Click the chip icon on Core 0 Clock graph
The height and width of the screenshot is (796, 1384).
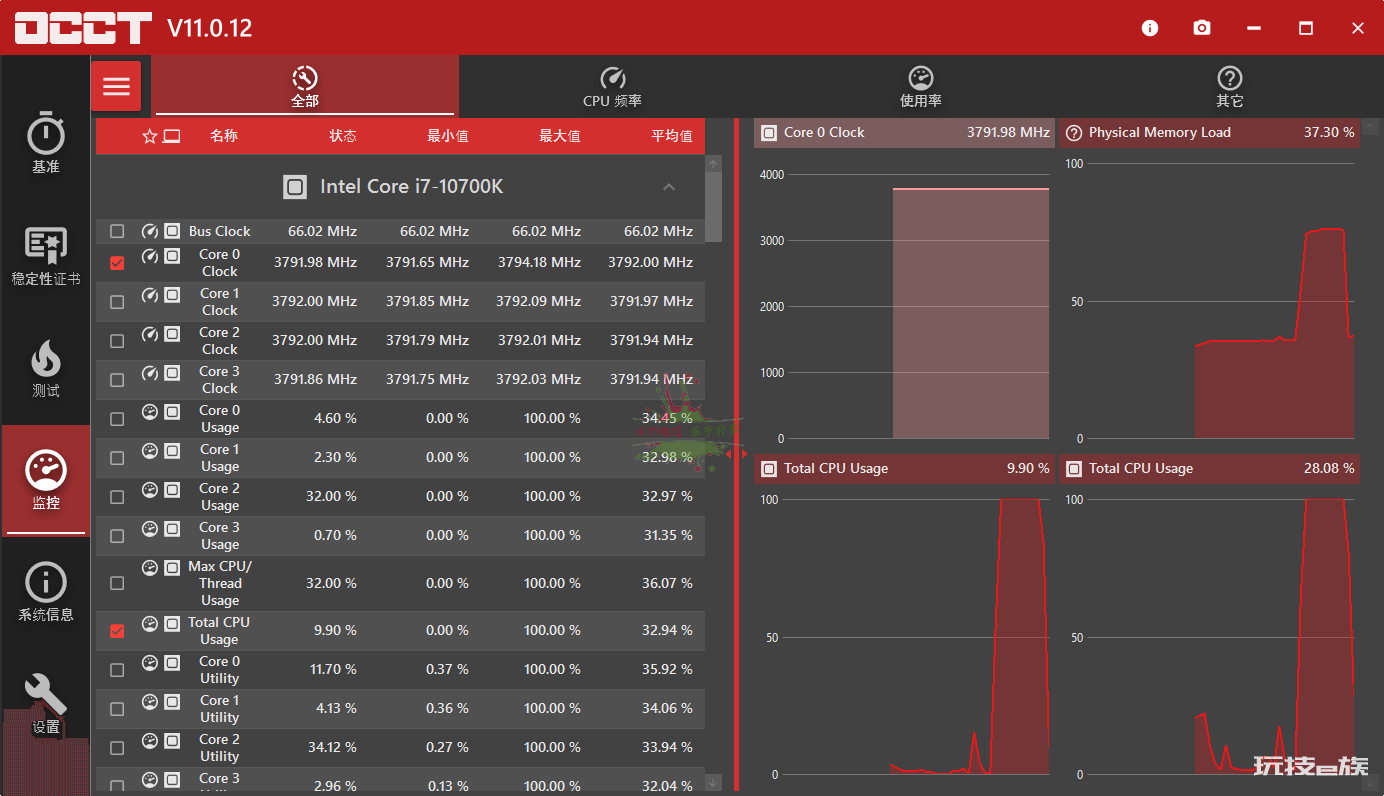(769, 132)
